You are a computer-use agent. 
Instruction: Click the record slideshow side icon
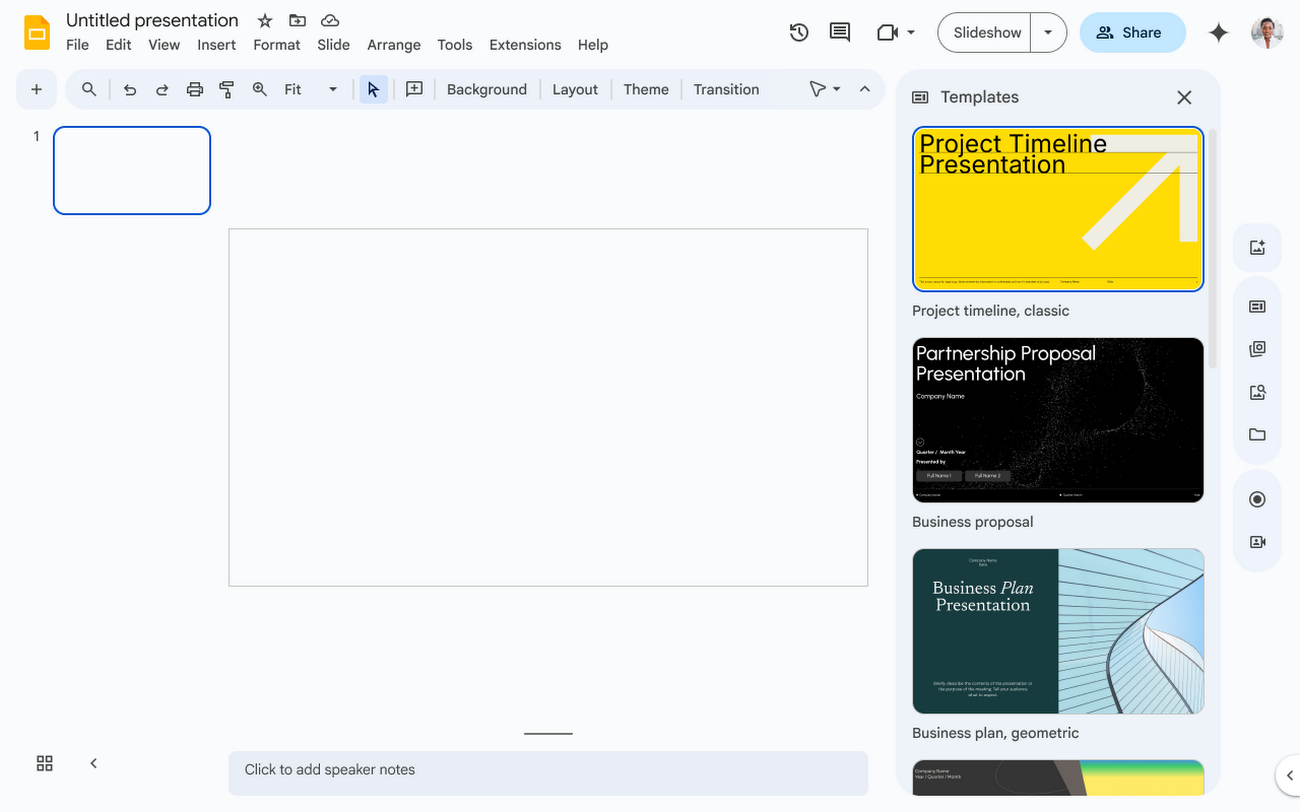(1257, 499)
